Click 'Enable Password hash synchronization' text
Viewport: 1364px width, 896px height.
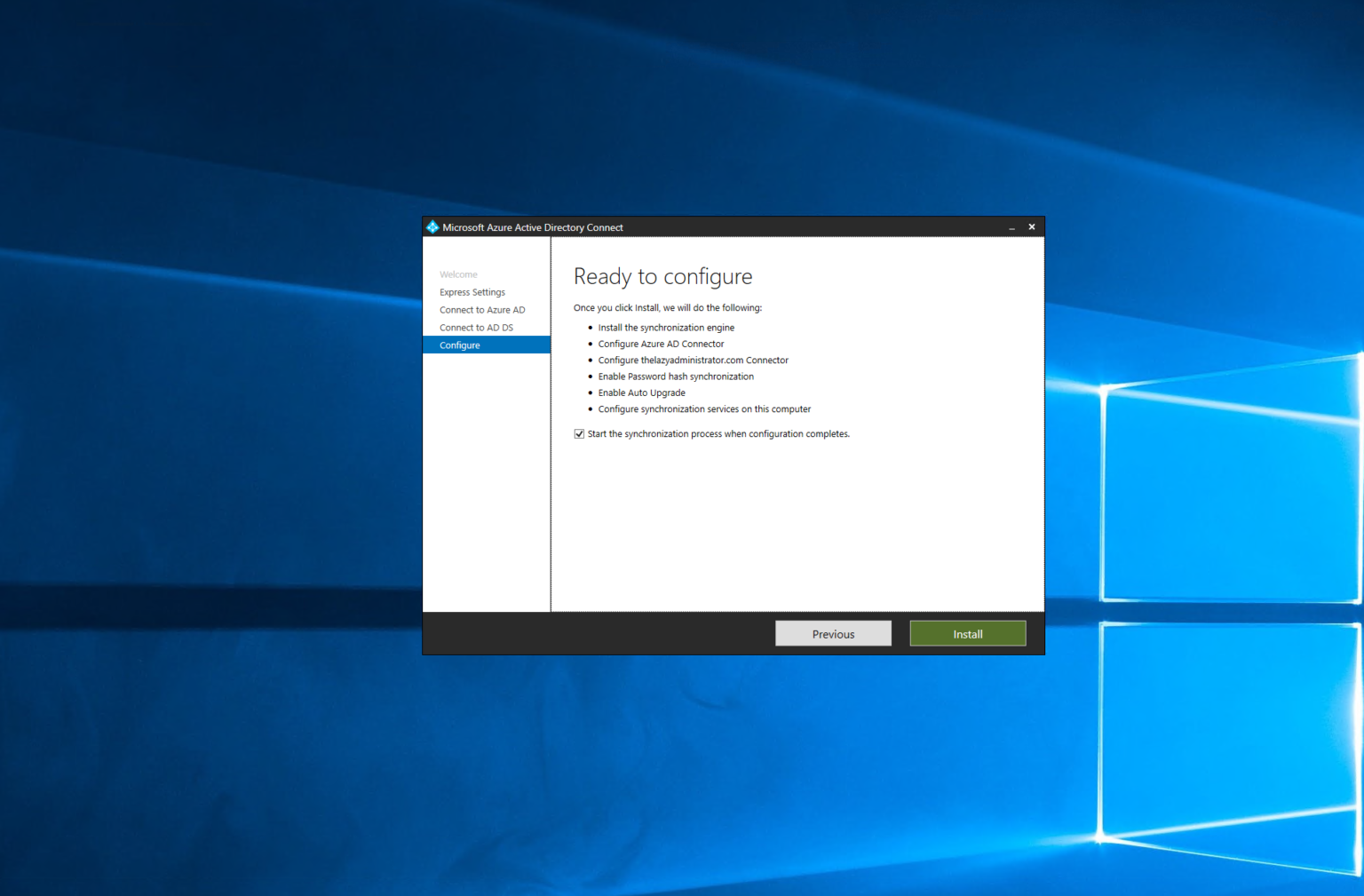pyautogui.click(x=676, y=377)
